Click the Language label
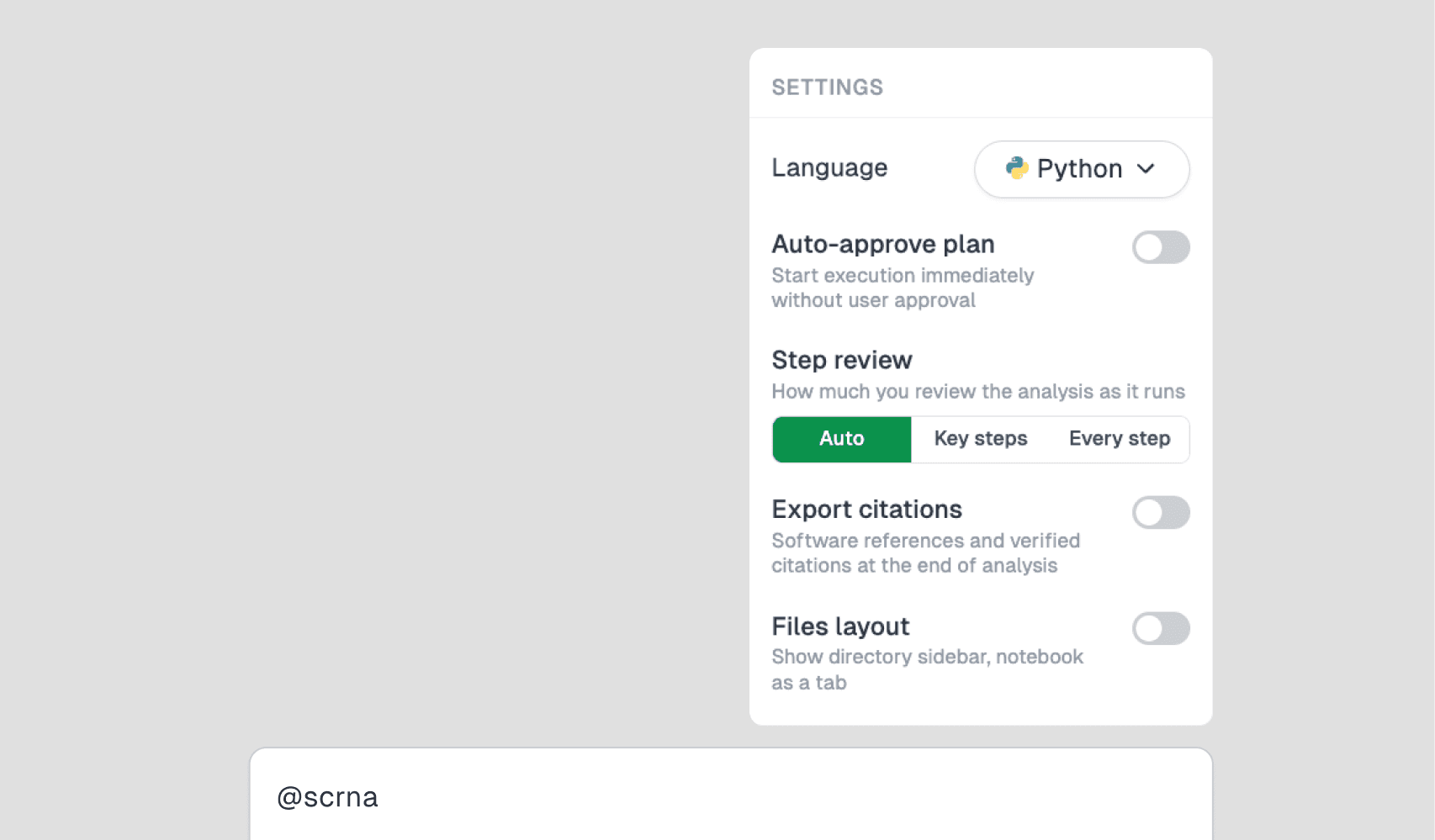1435x840 pixels. (829, 168)
